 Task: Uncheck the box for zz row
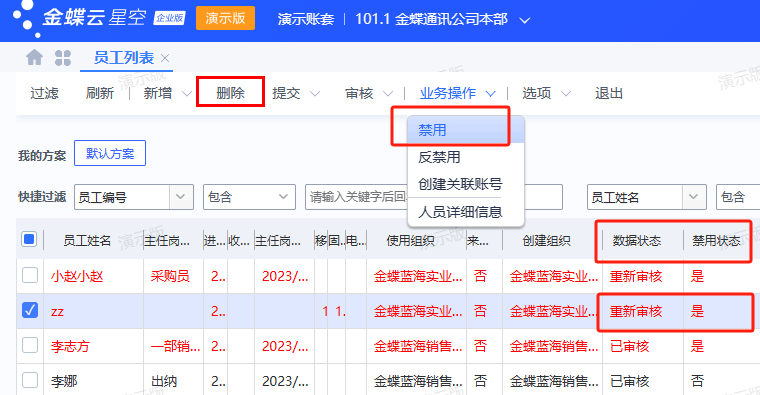point(30,310)
